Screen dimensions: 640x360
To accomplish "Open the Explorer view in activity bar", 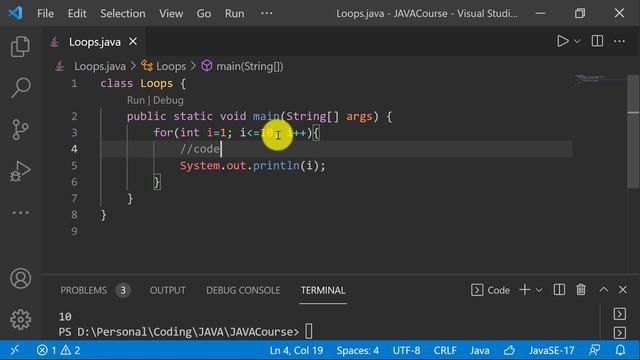I will tap(20, 46).
